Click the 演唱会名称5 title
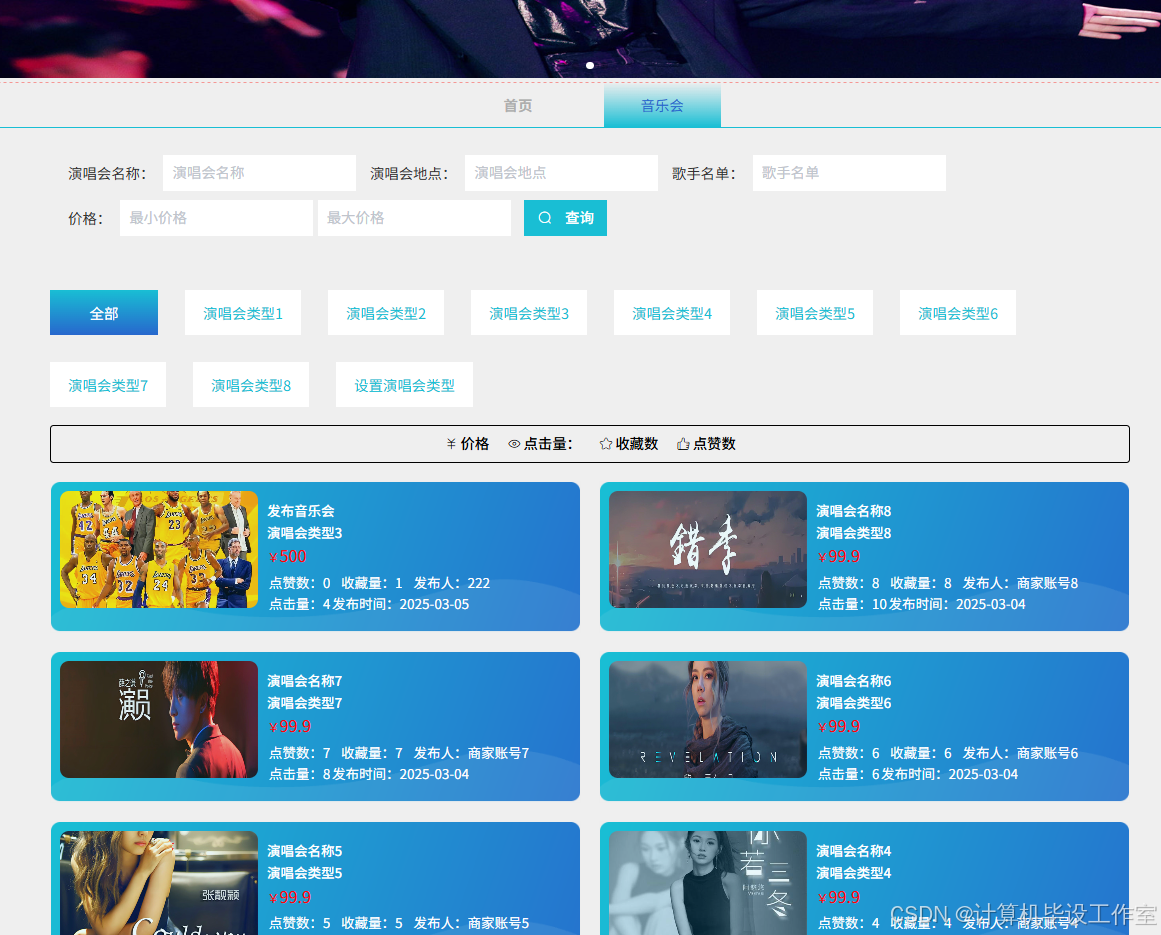 pos(304,851)
